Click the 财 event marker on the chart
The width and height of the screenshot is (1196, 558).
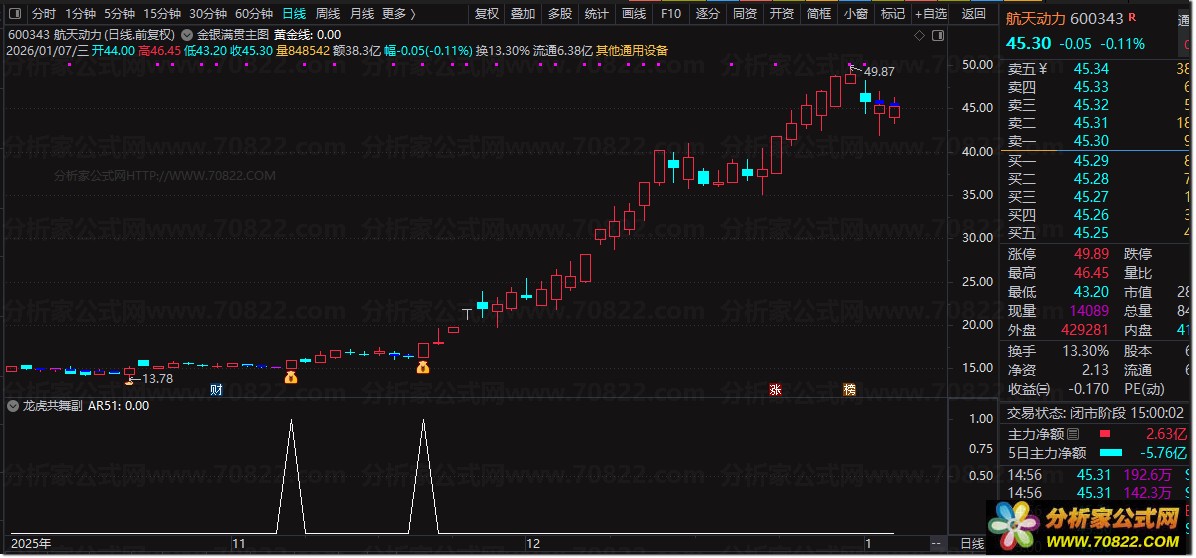click(x=216, y=390)
